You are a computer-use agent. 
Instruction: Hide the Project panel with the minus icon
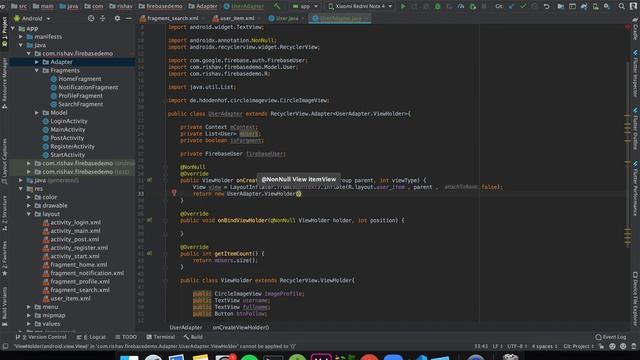coord(129,18)
